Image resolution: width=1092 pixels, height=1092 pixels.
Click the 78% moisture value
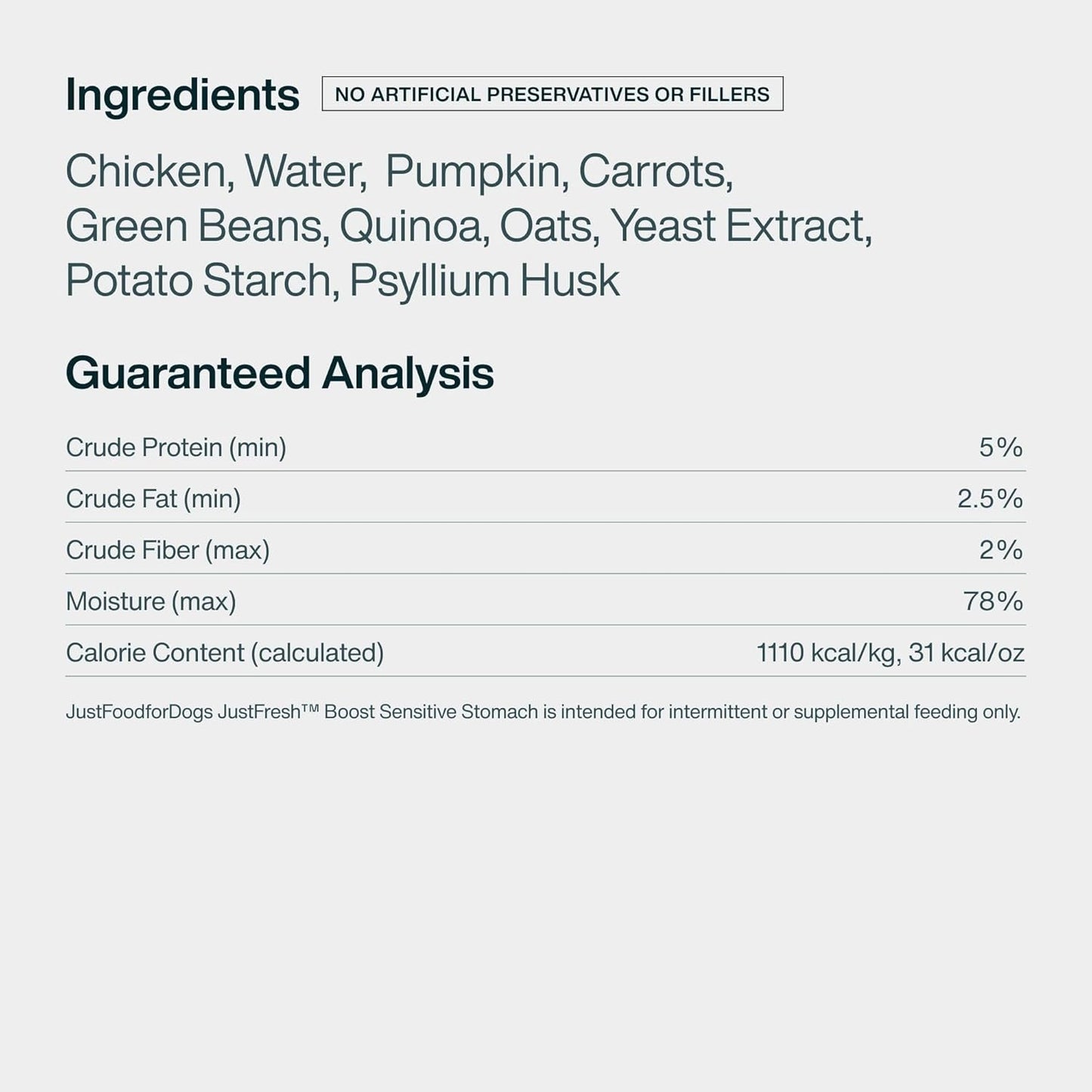coord(993,602)
